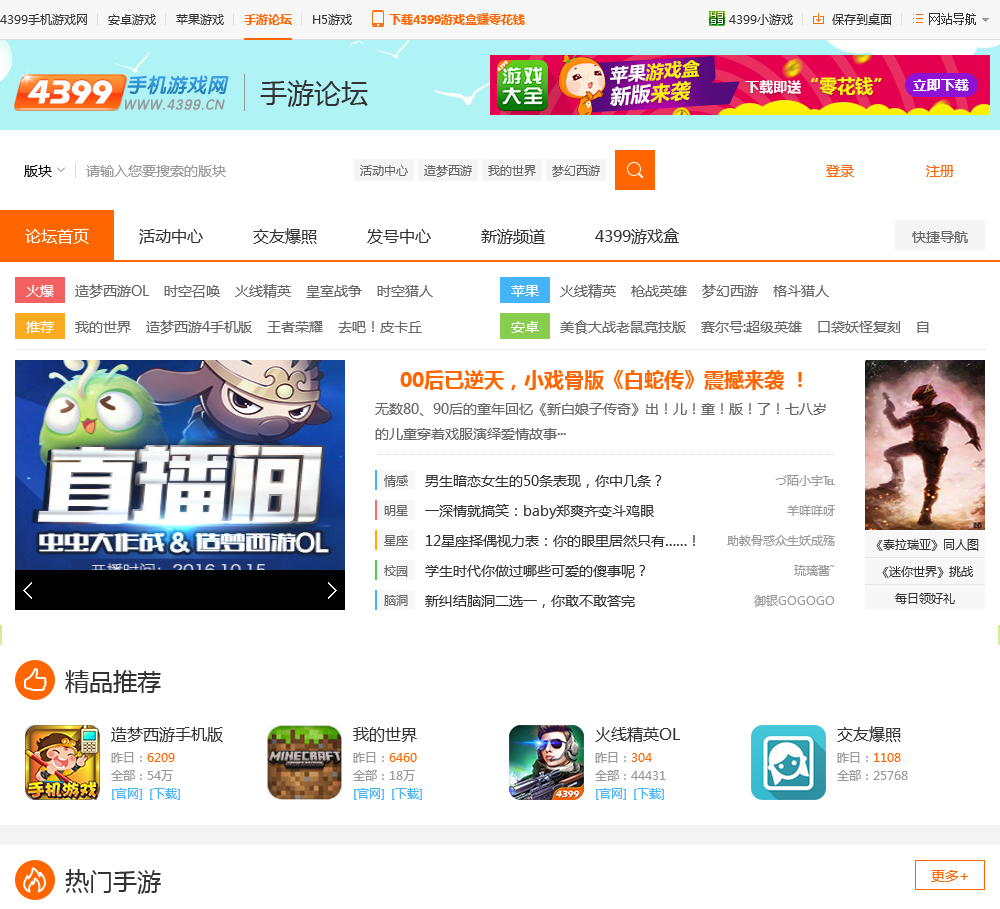1000x909 pixels.
Task: Open the 泰拉瑞亚 fan art image
Action: pos(925,445)
